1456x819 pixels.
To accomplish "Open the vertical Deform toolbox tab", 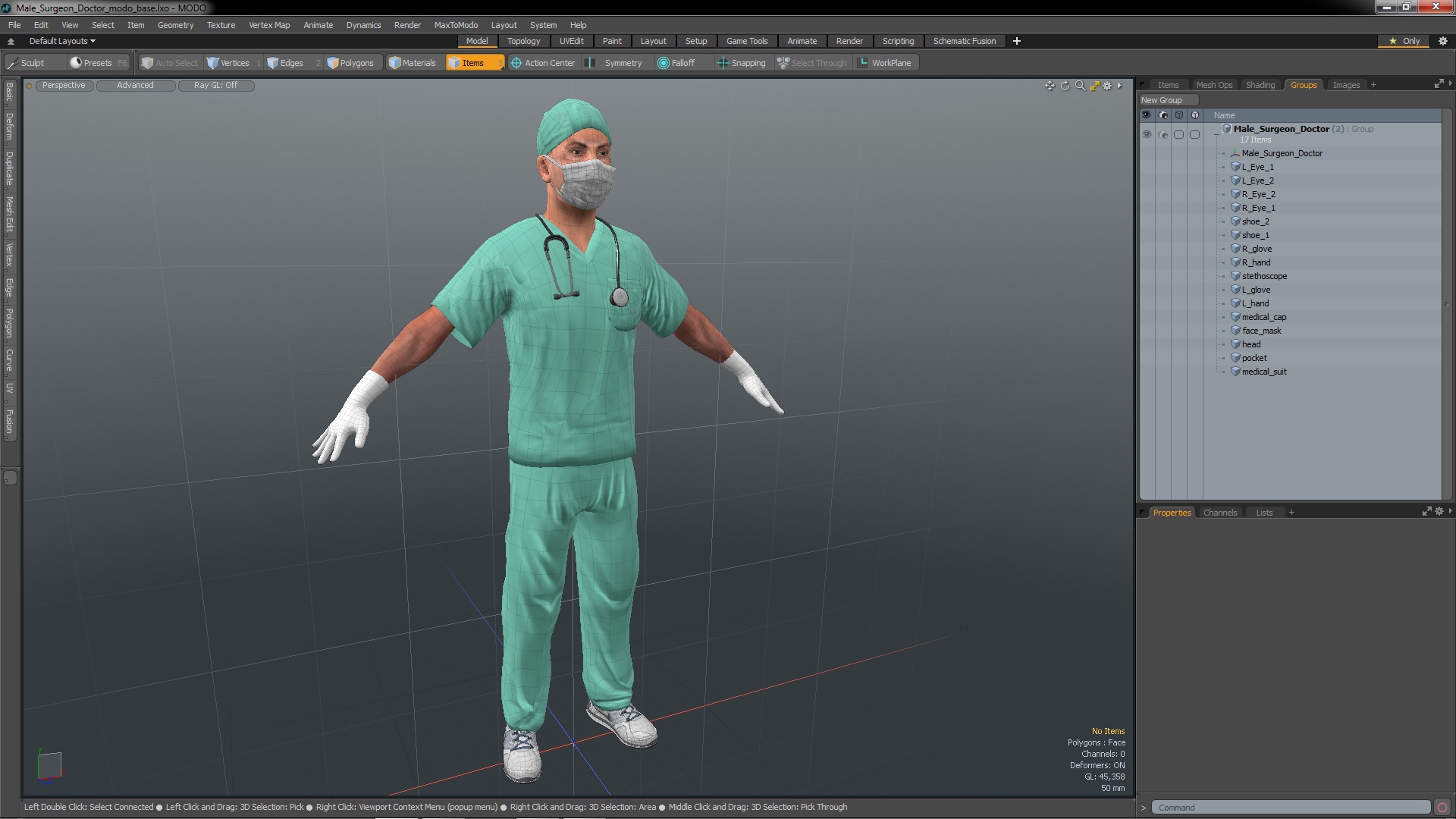I will coord(9,127).
